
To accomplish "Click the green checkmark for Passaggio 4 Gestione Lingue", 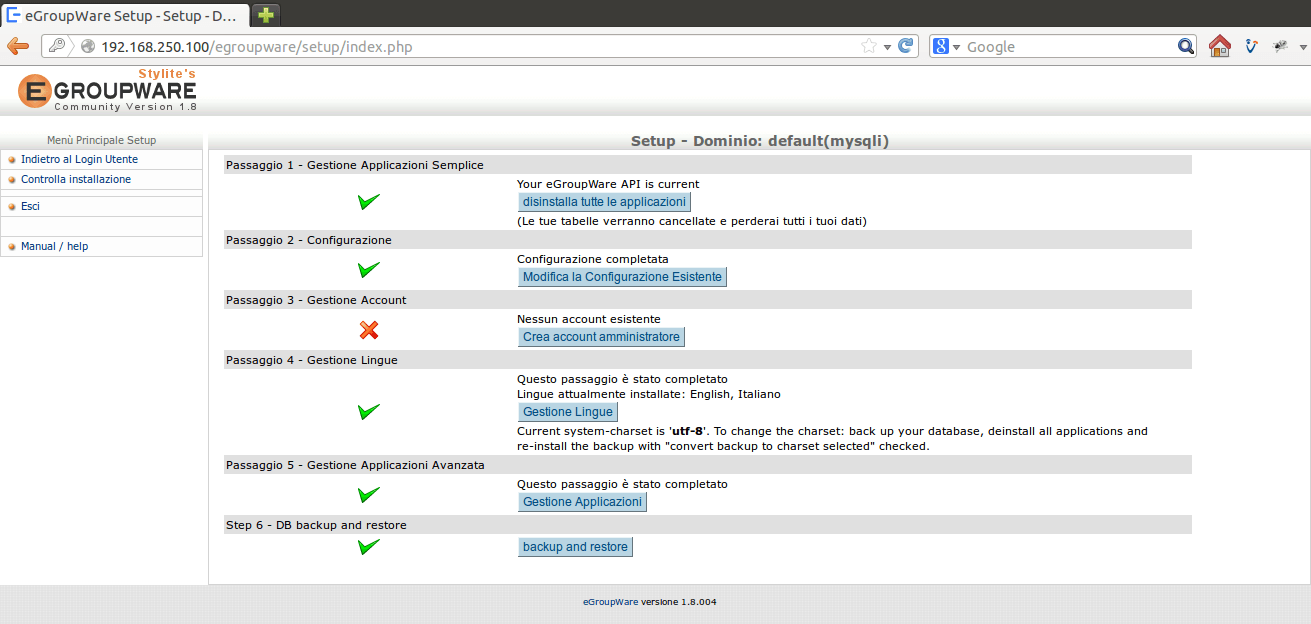I will [369, 412].
